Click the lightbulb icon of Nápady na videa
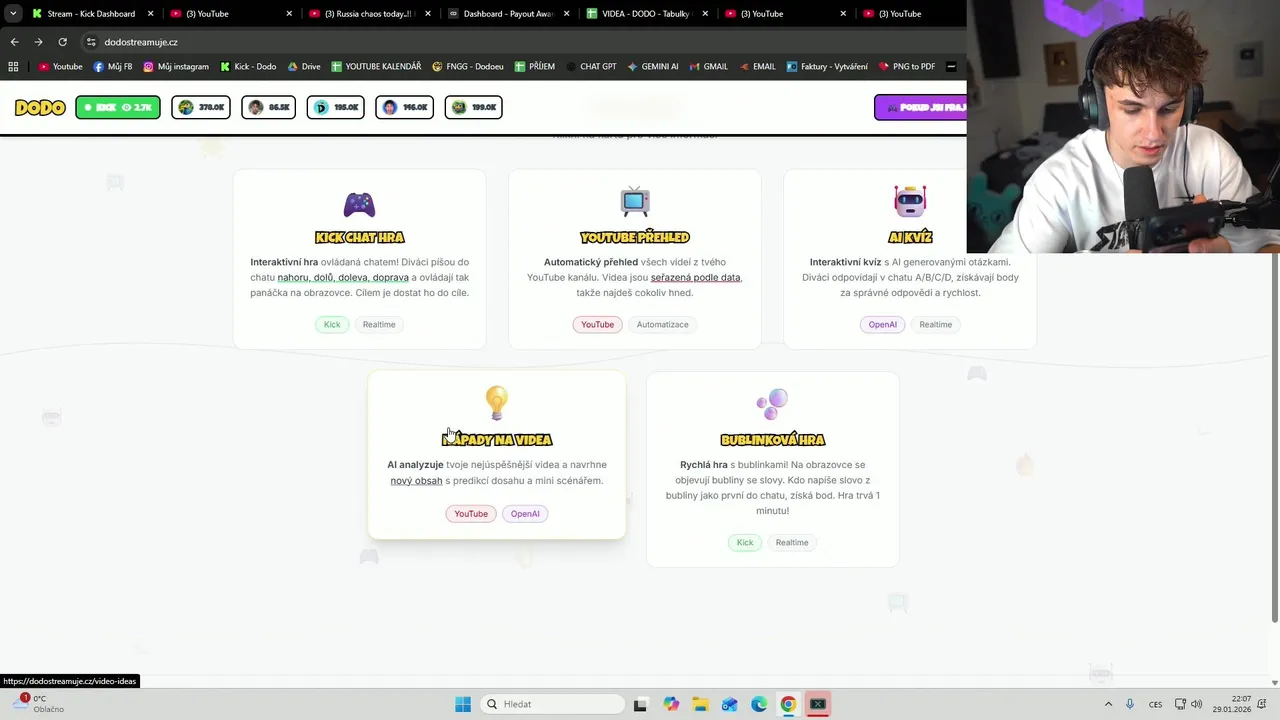The height and width of the screenshot is (720, 1280). tap(497, 404)
